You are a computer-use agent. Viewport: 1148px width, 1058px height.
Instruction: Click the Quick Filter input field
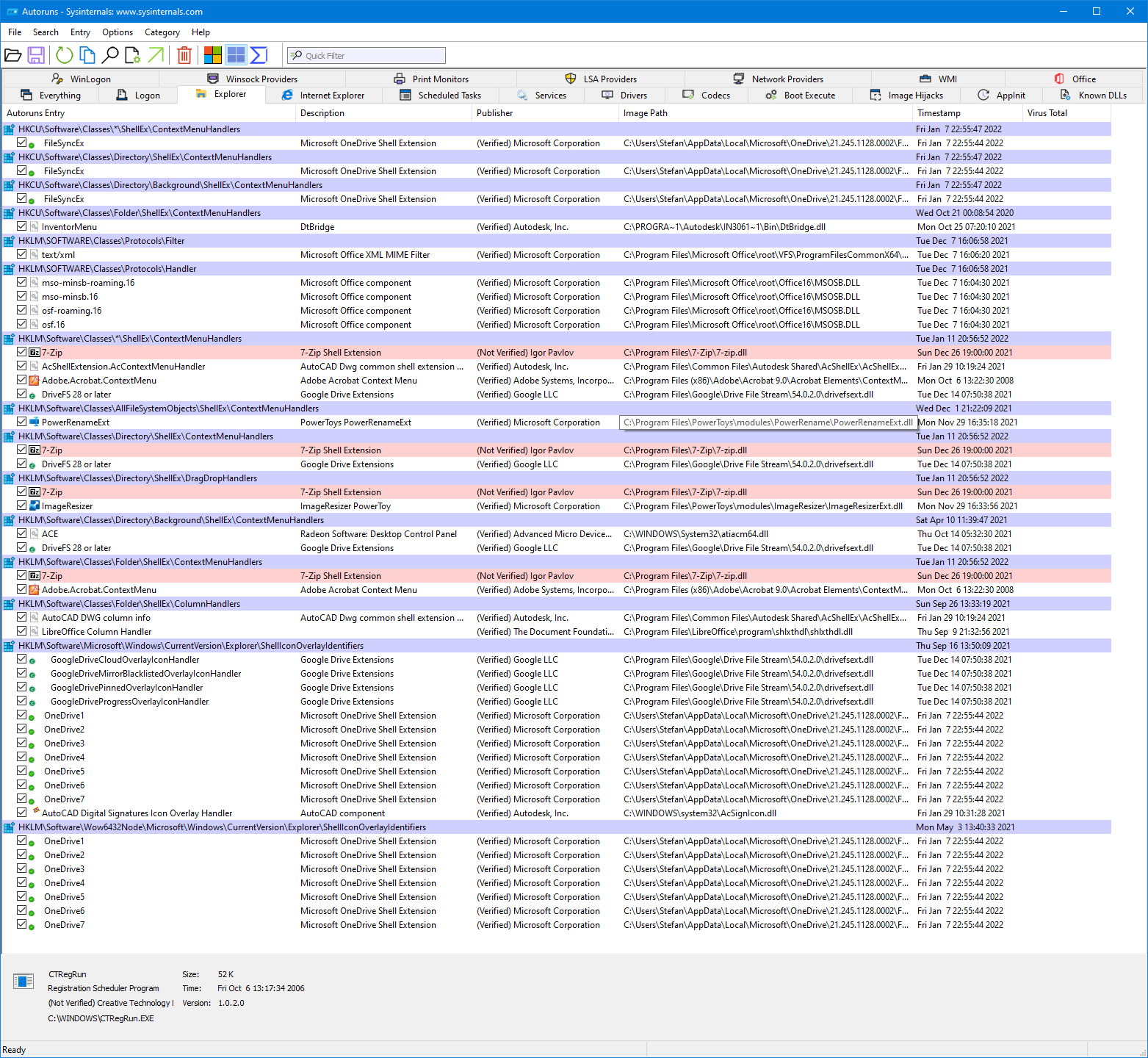pyautogui.click(x=367, y=55)
